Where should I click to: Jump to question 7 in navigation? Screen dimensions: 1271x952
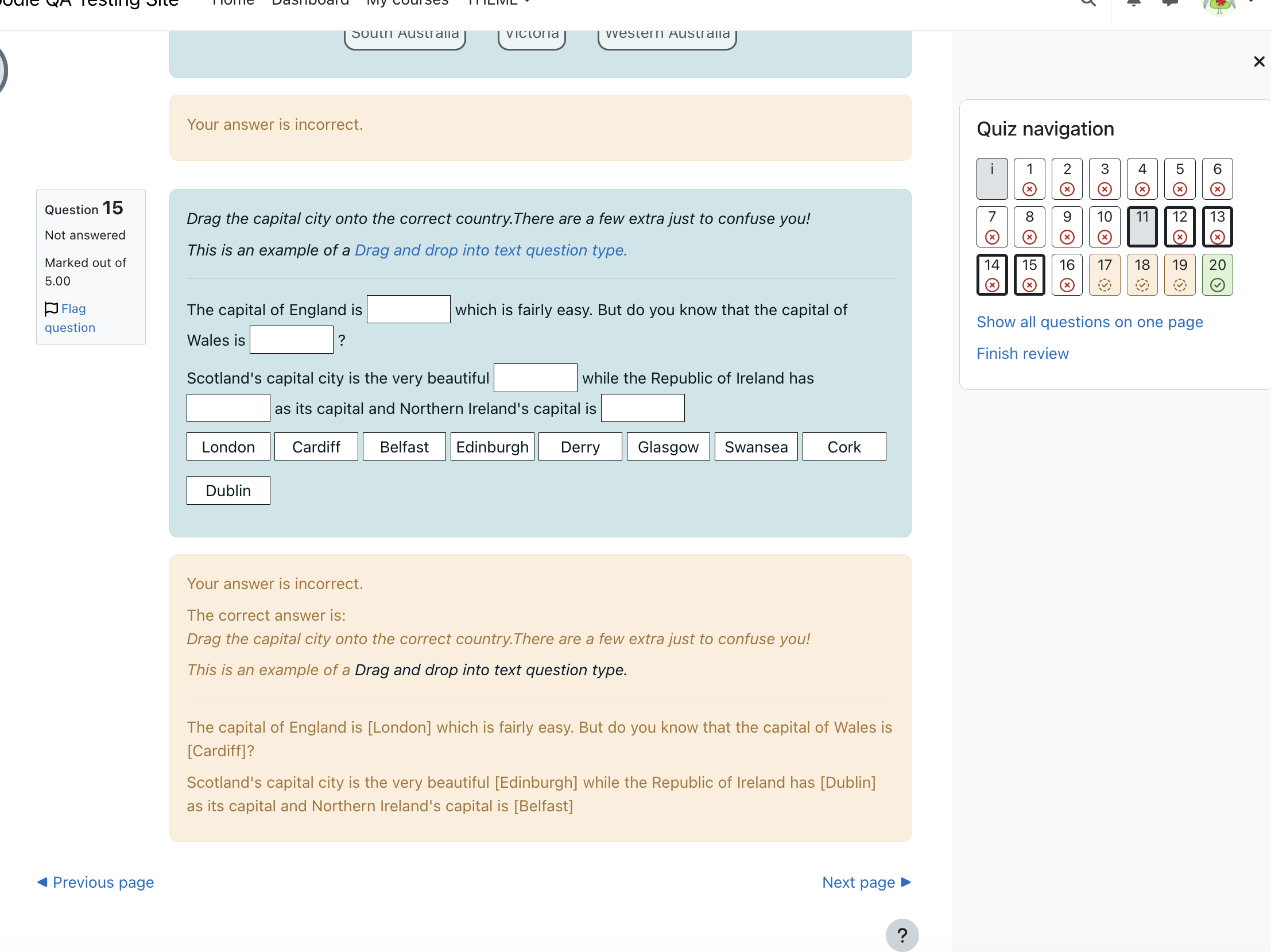coord(992,226)
